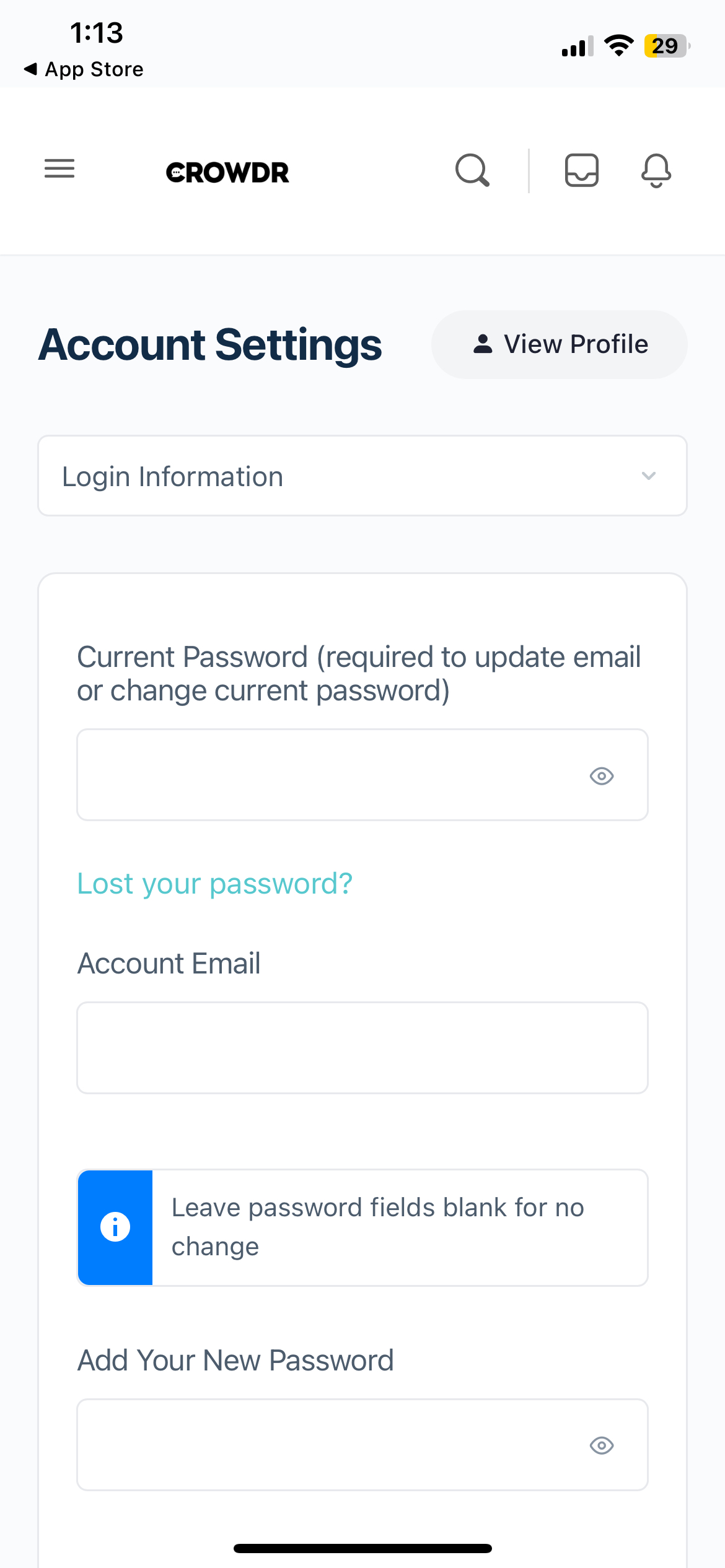
Task: Tap the 1:13 clock in status bar
Action: [97, 33]
